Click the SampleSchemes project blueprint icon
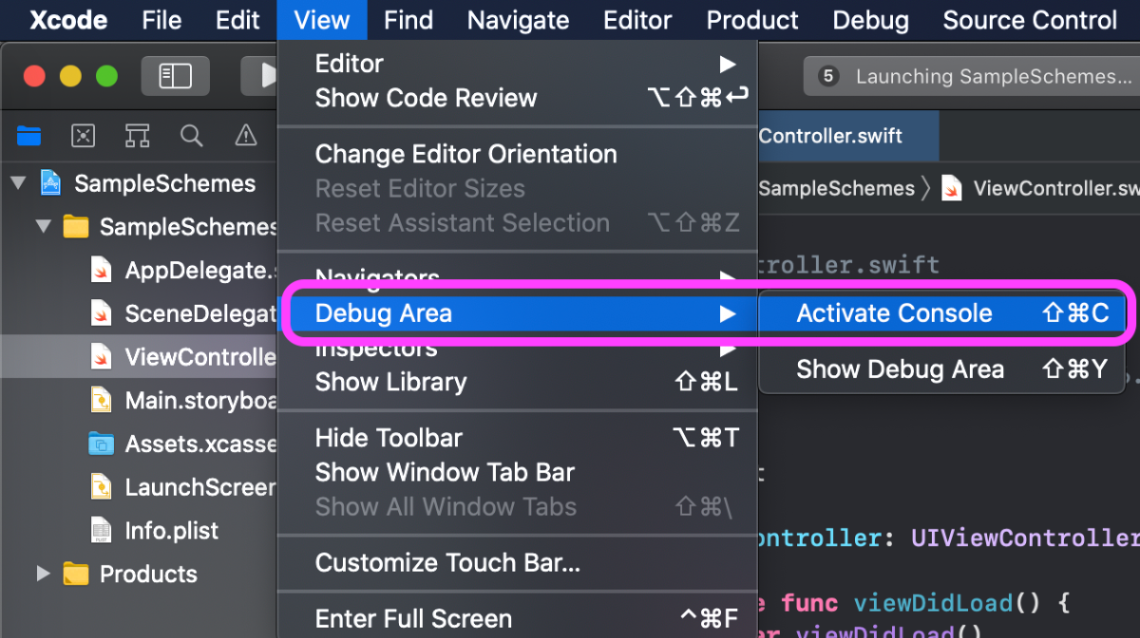 pos(51,183)
